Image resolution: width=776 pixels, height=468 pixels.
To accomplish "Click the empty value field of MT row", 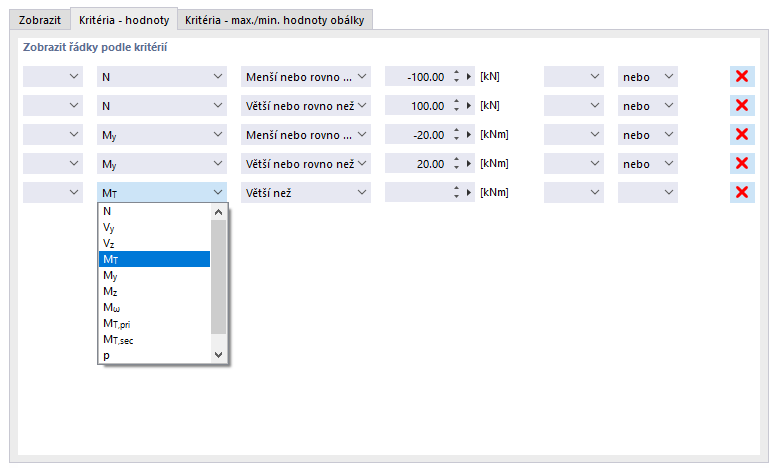I will coord(415,193).
